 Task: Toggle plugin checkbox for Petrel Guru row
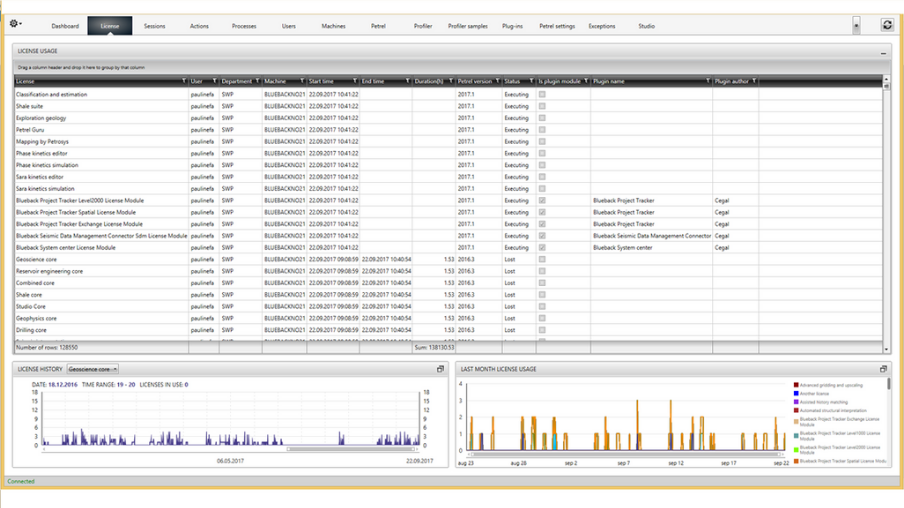tap(542, 130)
